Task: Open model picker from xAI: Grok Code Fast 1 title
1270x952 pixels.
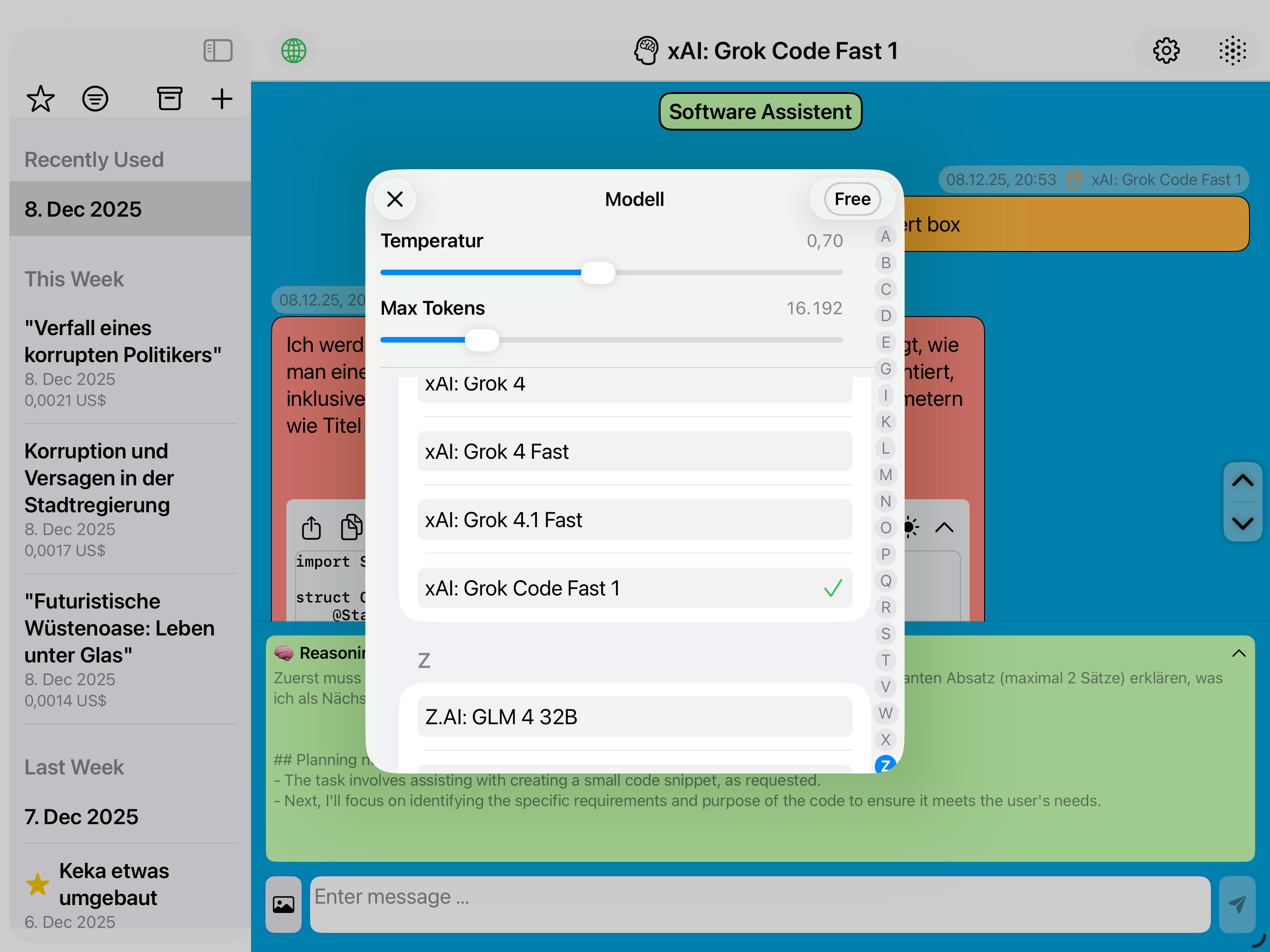Action: point(782,51)
